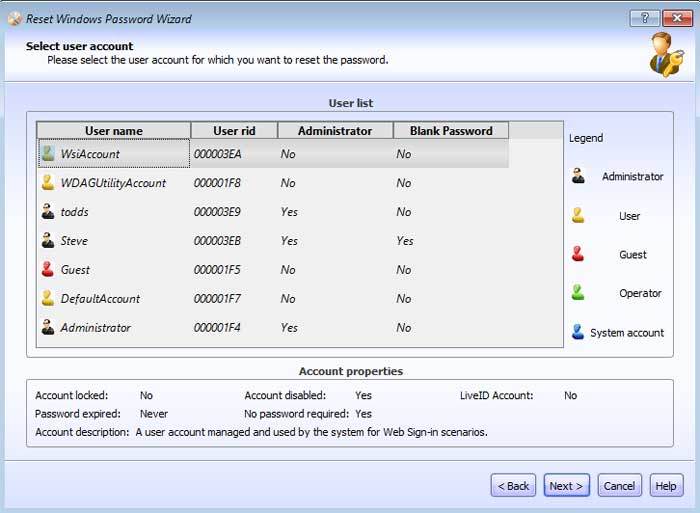Go to the previous step with Back
The height and width of the screenshot is (513, 700).
513,485
